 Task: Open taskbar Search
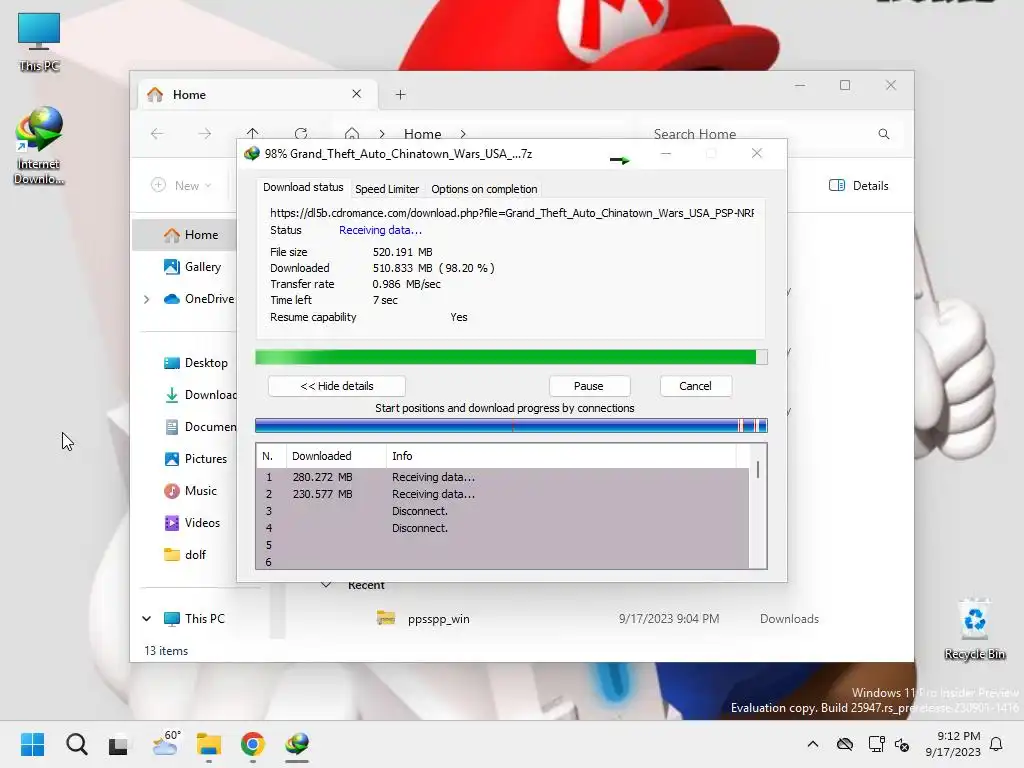(76, 744)
